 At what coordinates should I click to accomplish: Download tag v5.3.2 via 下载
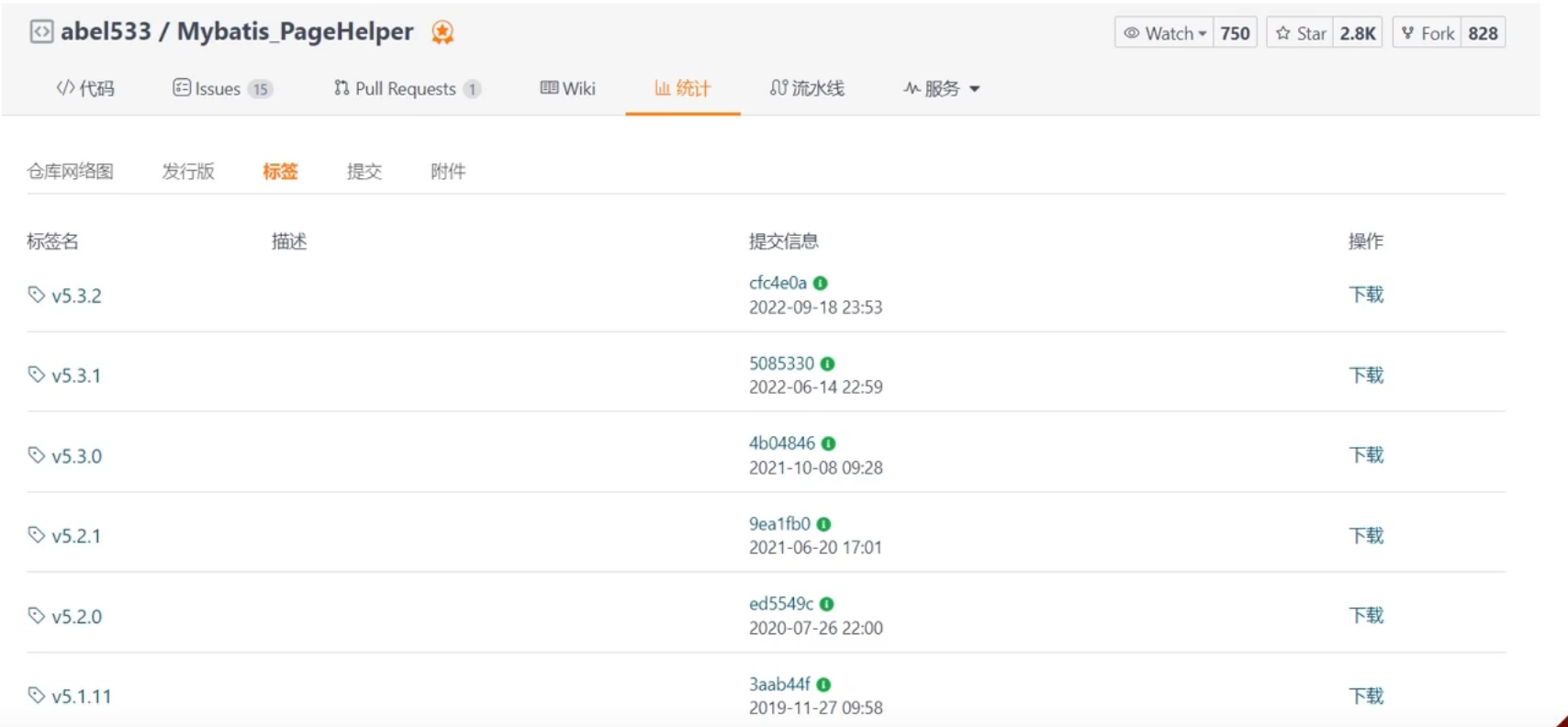(1366, 295)
